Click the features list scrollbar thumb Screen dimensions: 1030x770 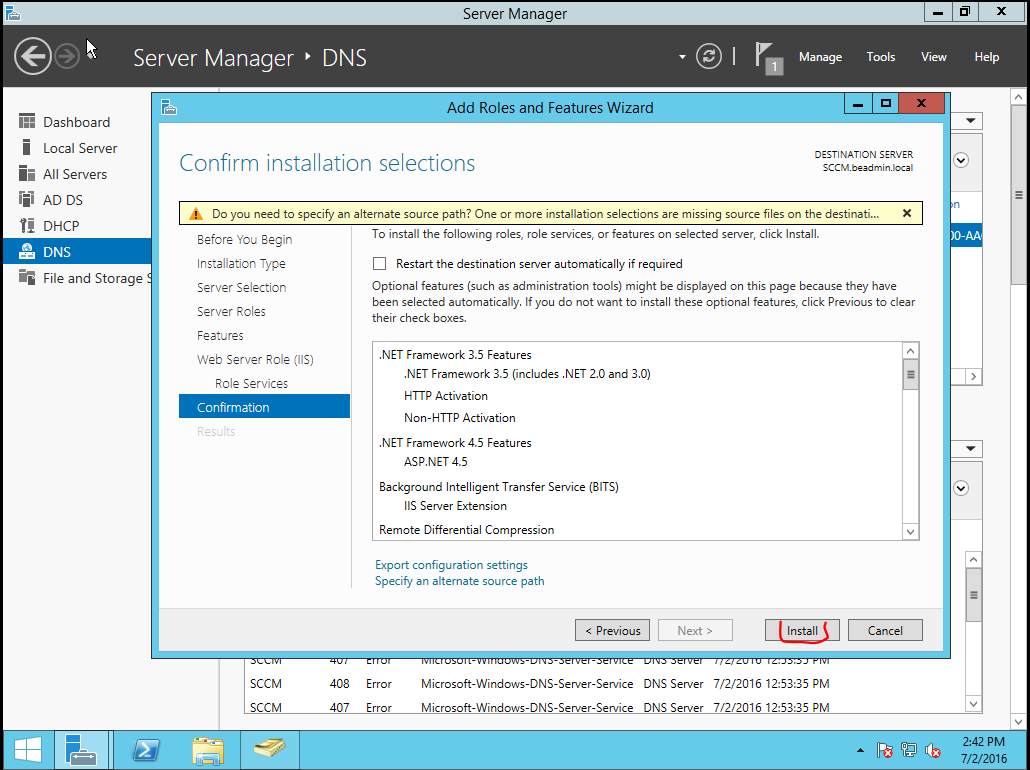910,376
